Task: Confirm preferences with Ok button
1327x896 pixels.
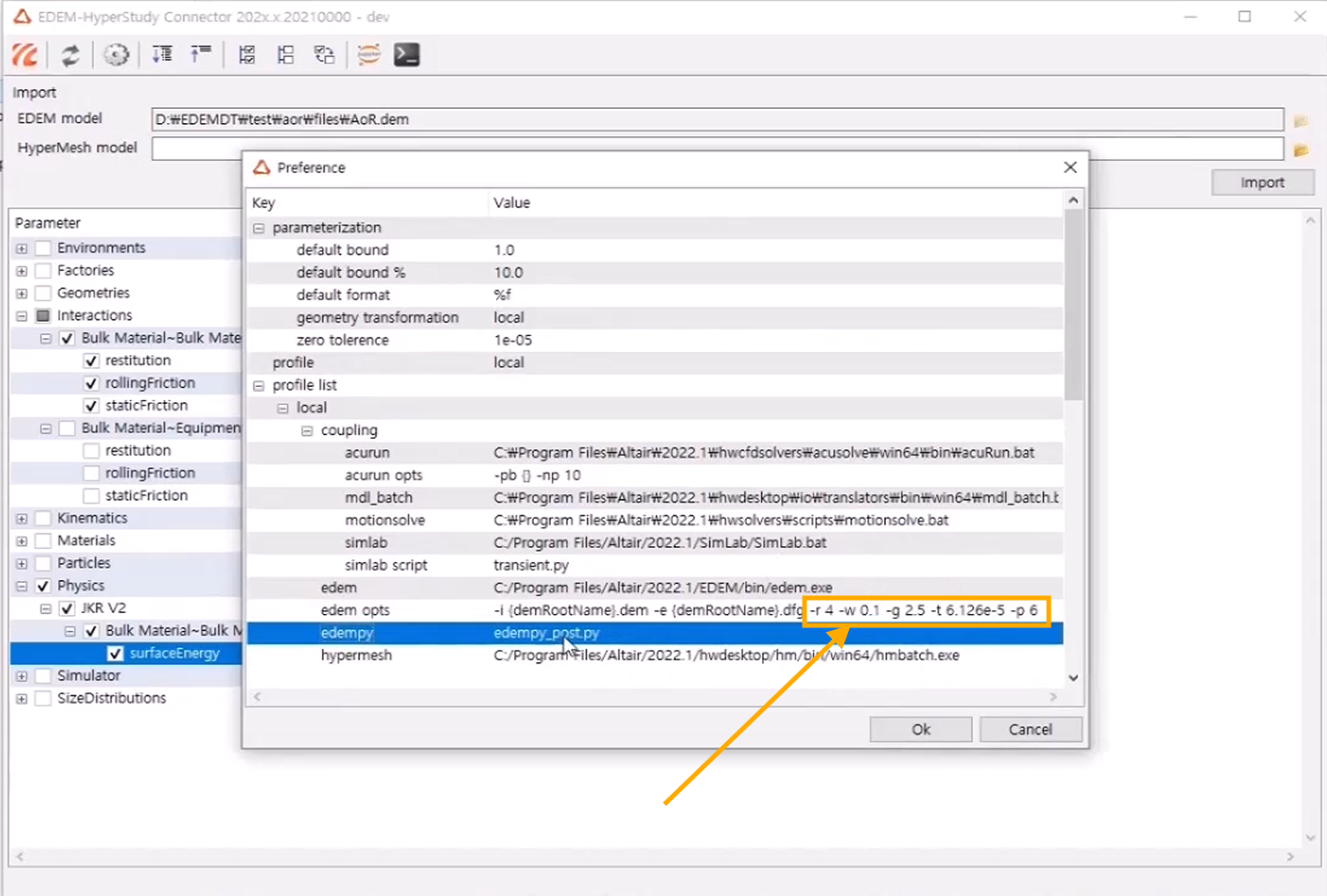Action: coord(921,729)
